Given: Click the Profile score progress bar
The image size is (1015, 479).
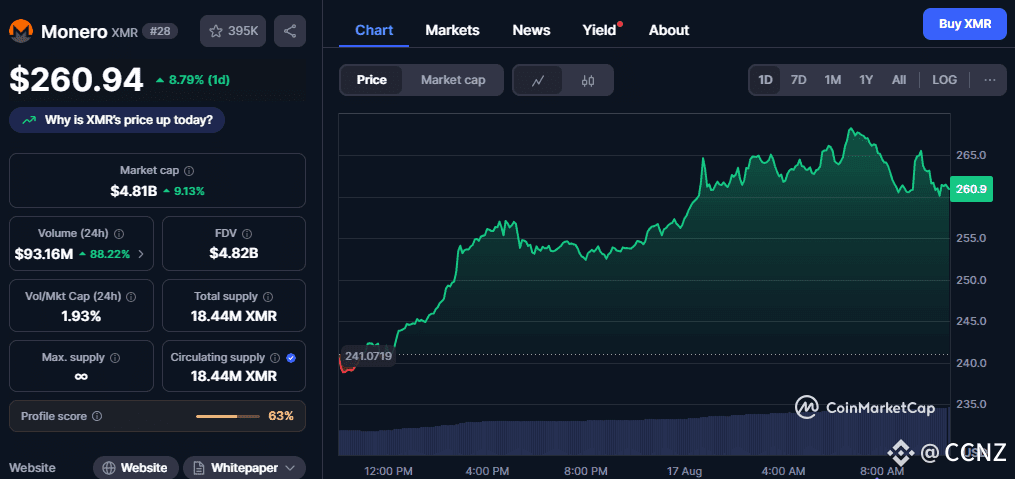Looking at the screenshot, I should click(x=227, y=416).
